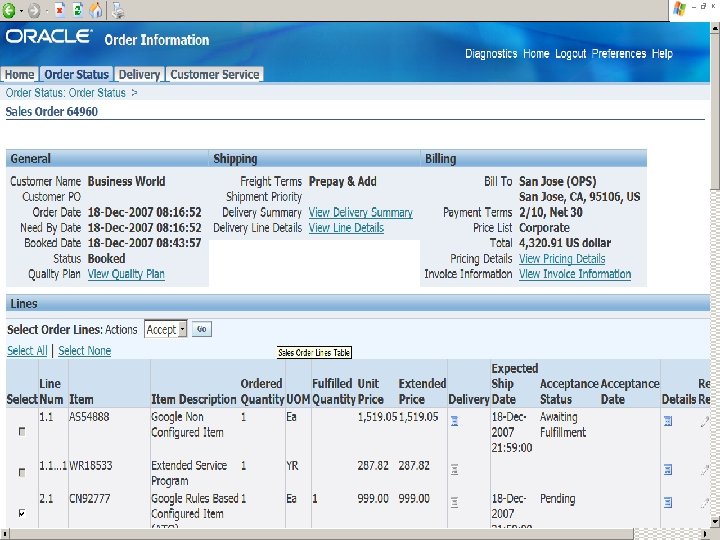Screen dimensions: 720x540
Task: Open the View Quality Plan link
Action: (x=126, y=274)
